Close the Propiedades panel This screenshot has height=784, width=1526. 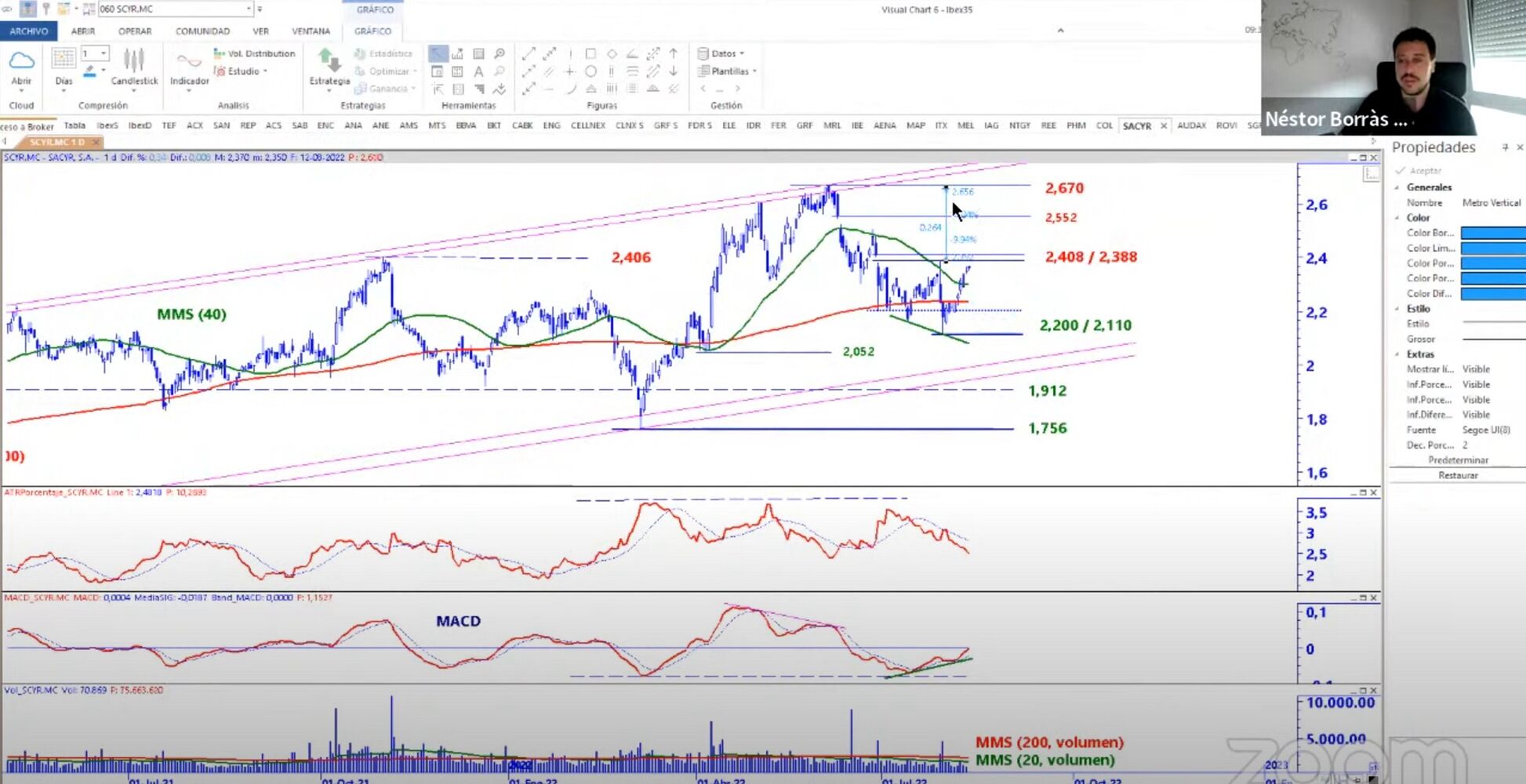pyautogui.click(x=1520, y=147)
